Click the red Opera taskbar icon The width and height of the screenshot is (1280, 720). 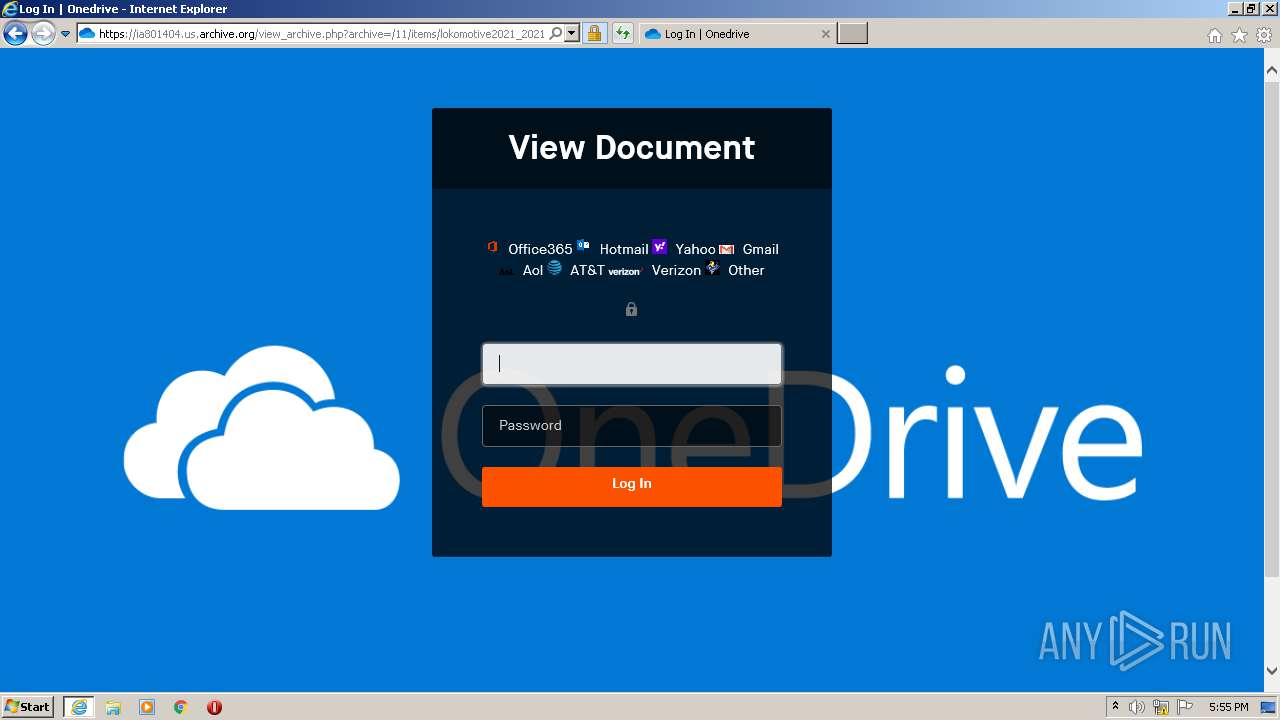click(214, 707)
